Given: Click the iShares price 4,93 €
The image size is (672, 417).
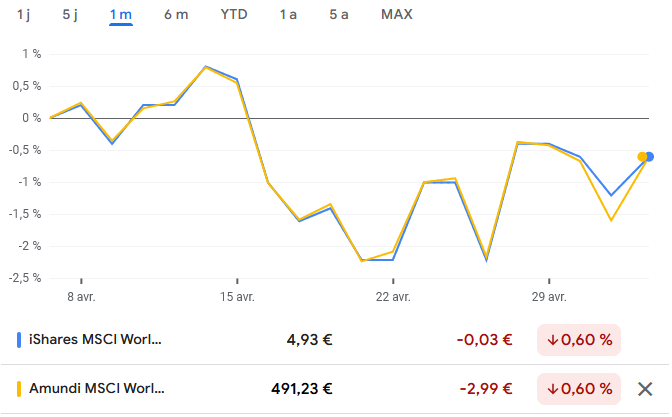Looking at the screenshot, I should (309, 339).
